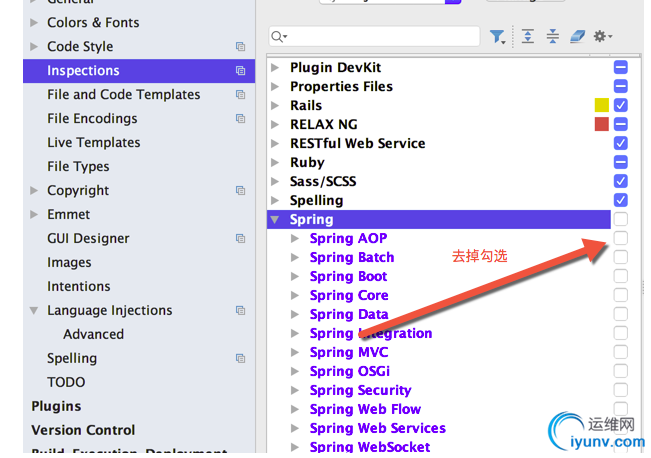The image size is (651, 458).
Task: Select Advanced under Language Injections
Action: coord(93,335)
